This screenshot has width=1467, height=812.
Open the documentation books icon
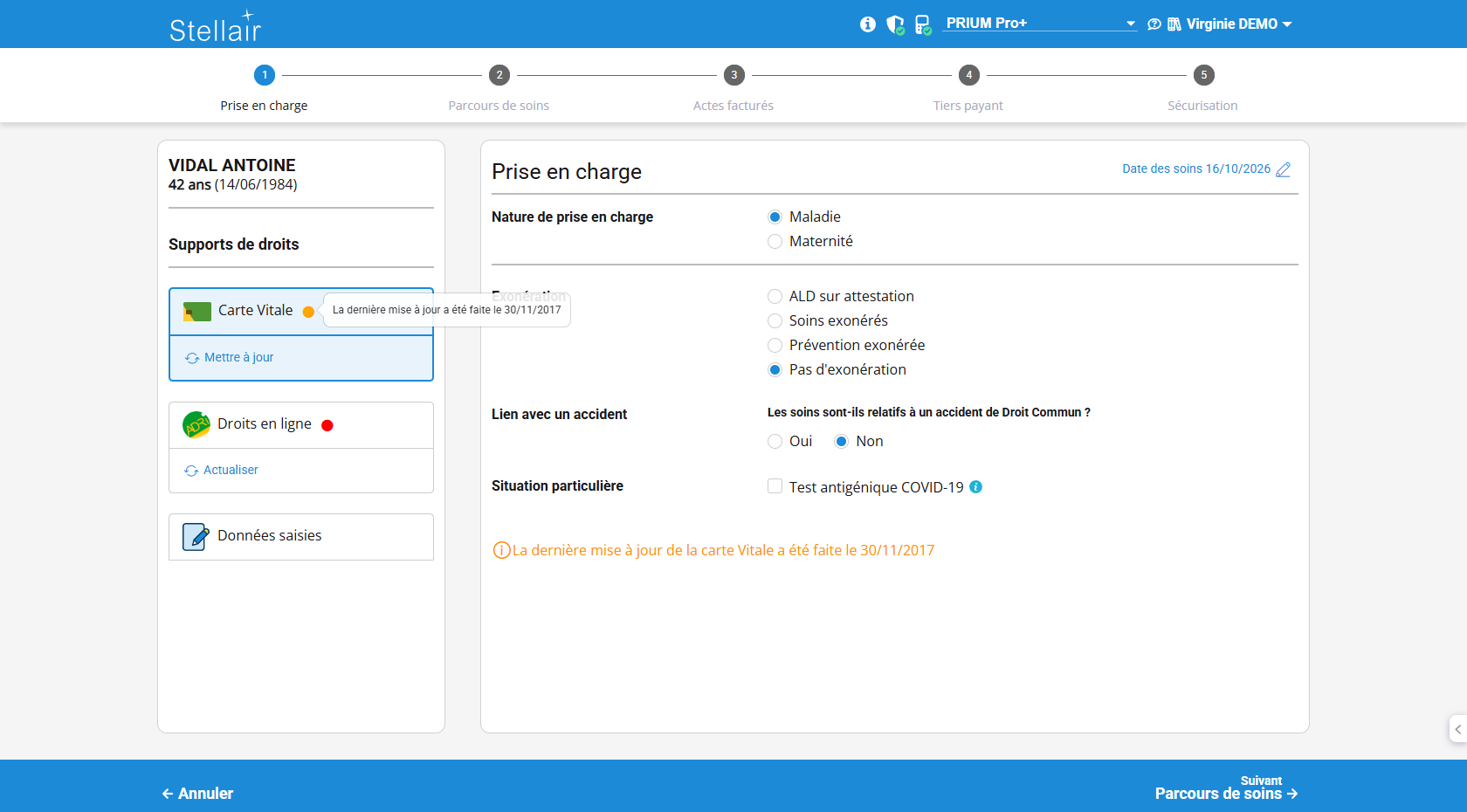coord(1174,24)
